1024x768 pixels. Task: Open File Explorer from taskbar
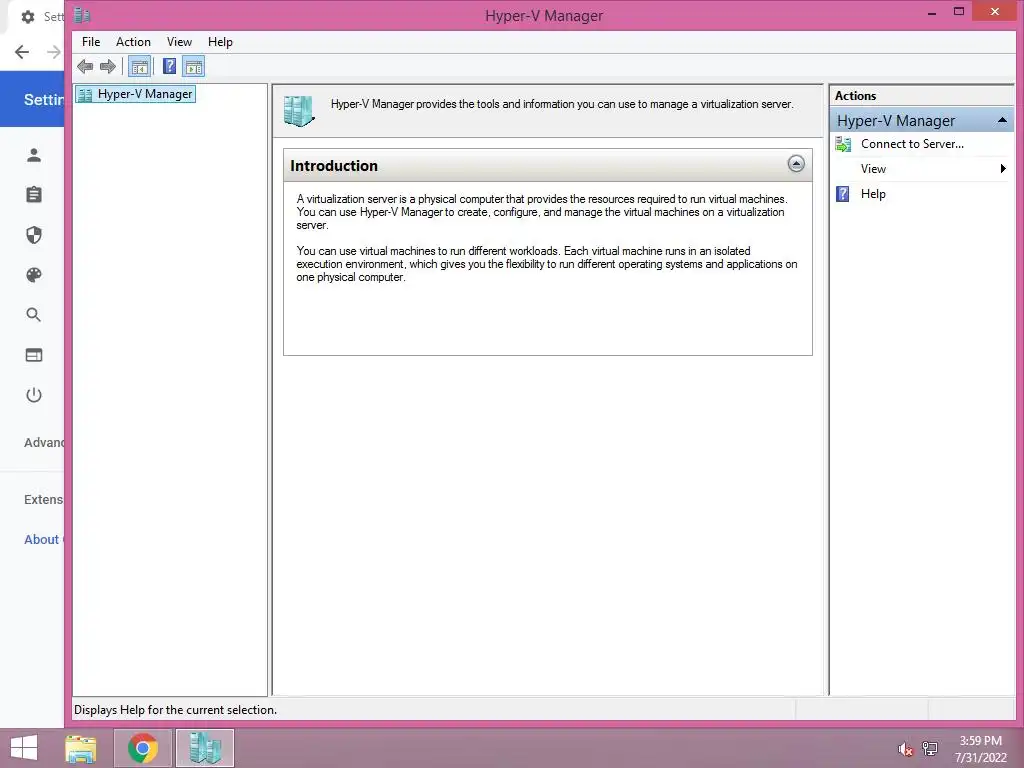(x=81, y=748)
